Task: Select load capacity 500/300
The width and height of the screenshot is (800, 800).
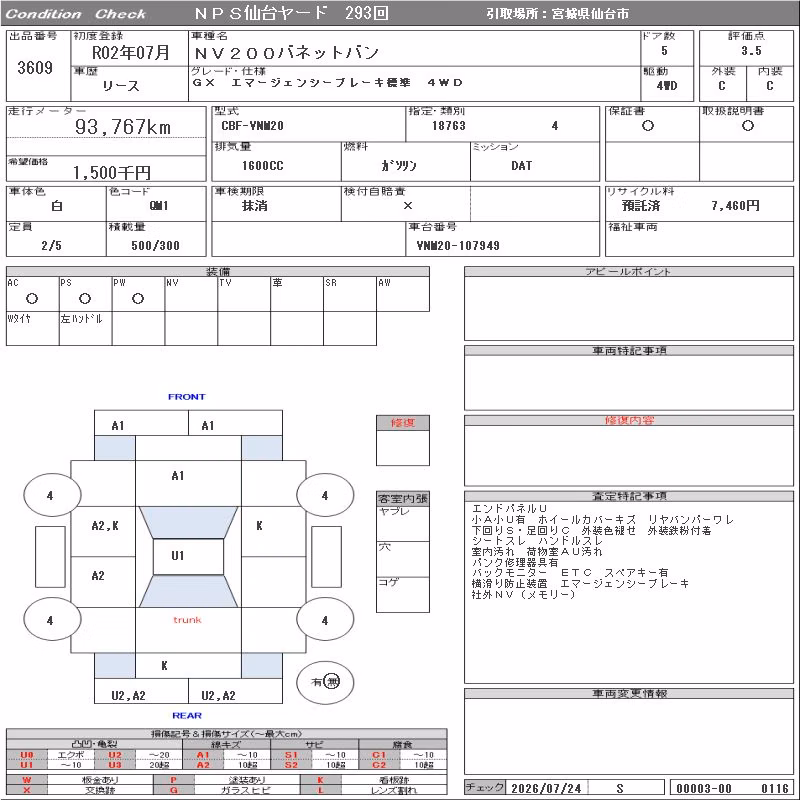Action: point(155,245)
